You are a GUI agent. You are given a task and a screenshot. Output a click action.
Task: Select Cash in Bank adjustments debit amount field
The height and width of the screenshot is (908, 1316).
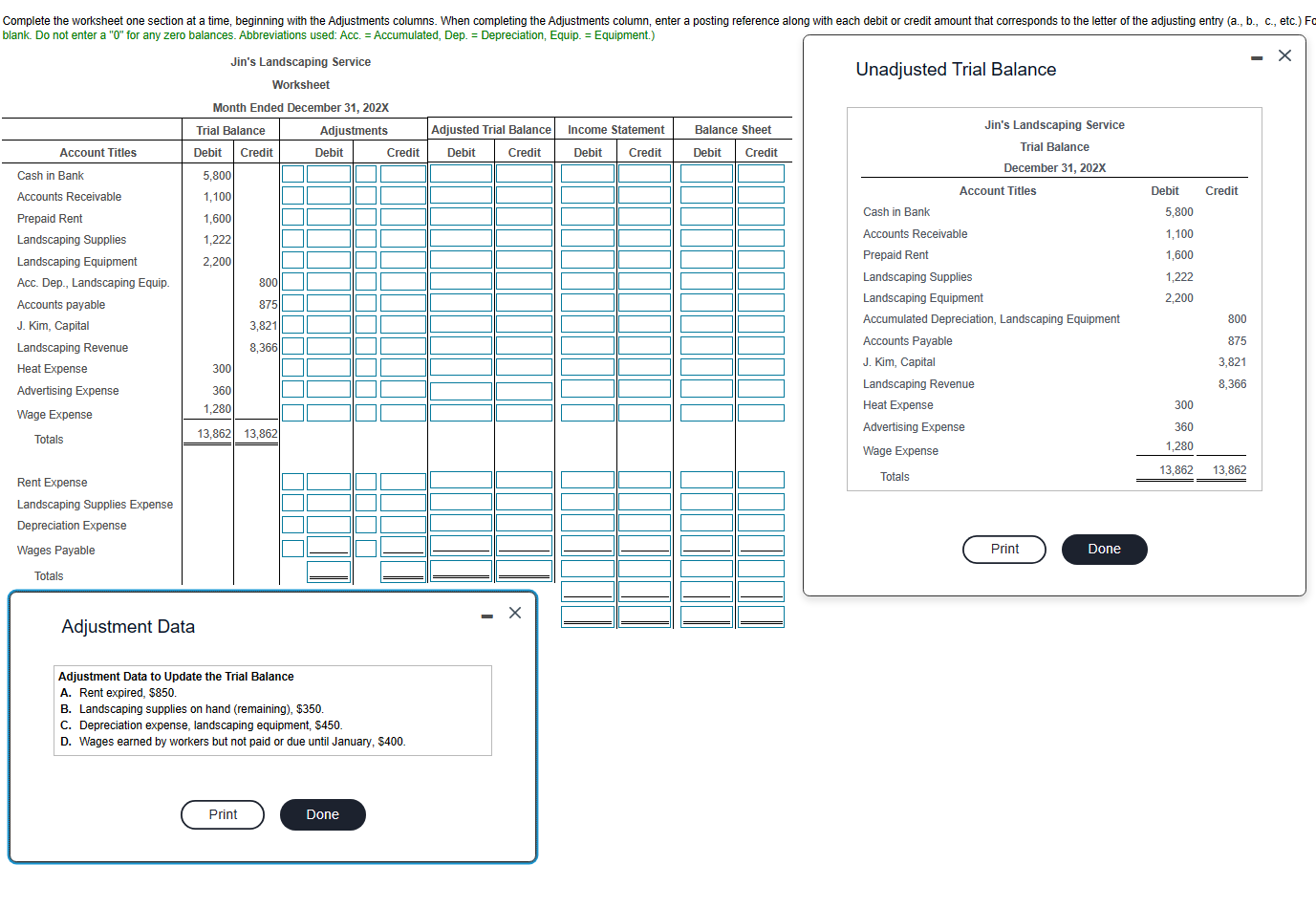[x=329, y=174]
